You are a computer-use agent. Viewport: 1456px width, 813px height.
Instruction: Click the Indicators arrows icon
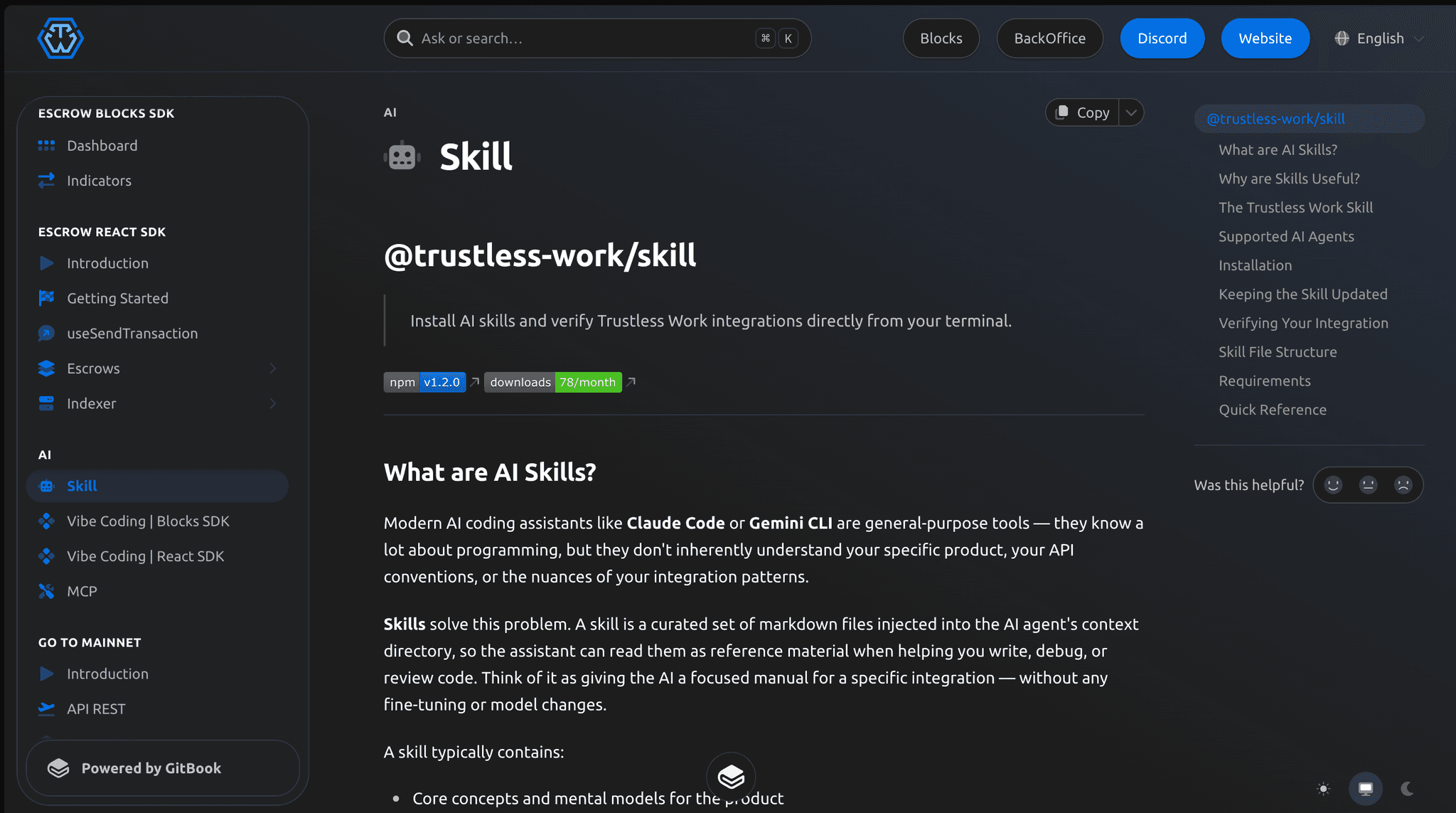[46, 181]
